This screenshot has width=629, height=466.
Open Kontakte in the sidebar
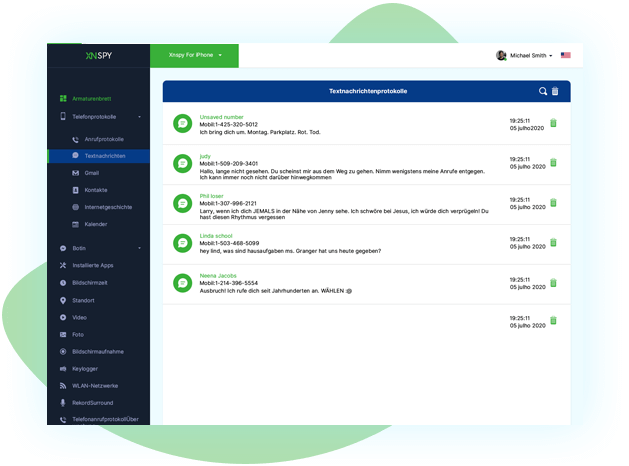[x=96, y=190]
